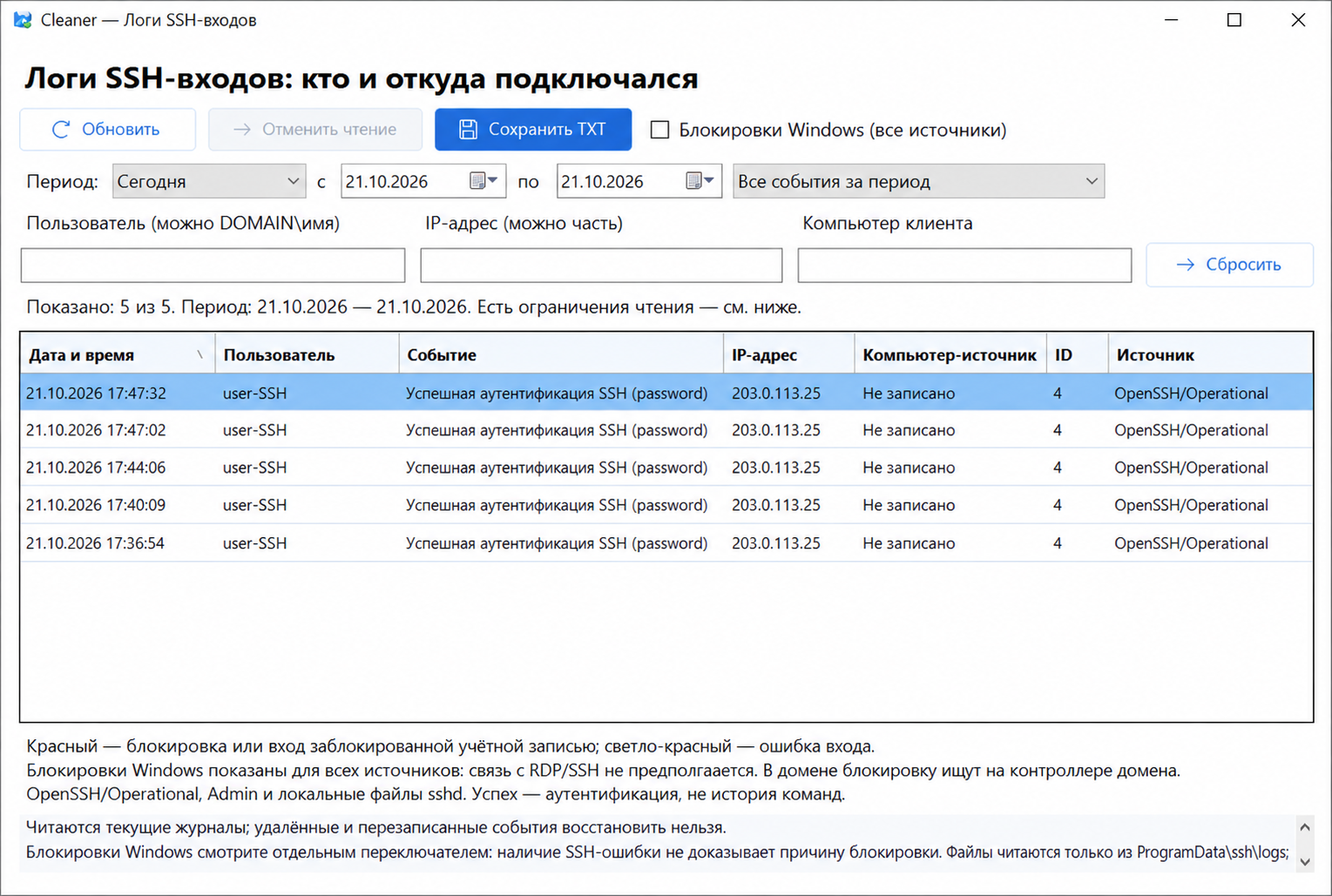
Task: Maximize the Cleaner window
Action: click(x=1234, y=20)
